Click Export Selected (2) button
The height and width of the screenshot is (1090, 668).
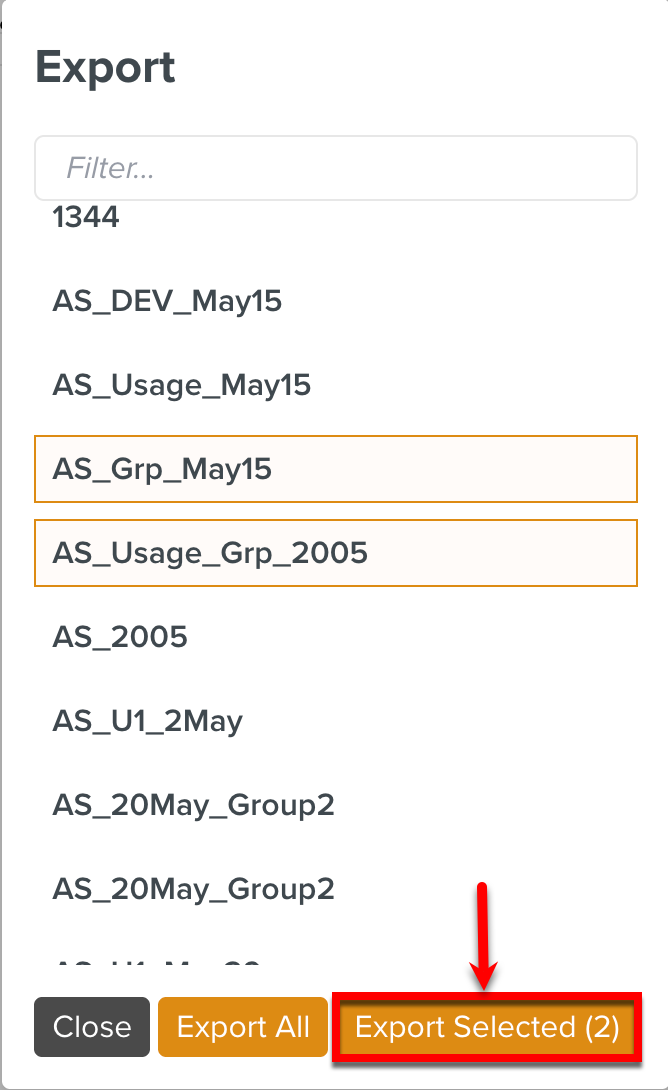click(x=487, y=1027)
